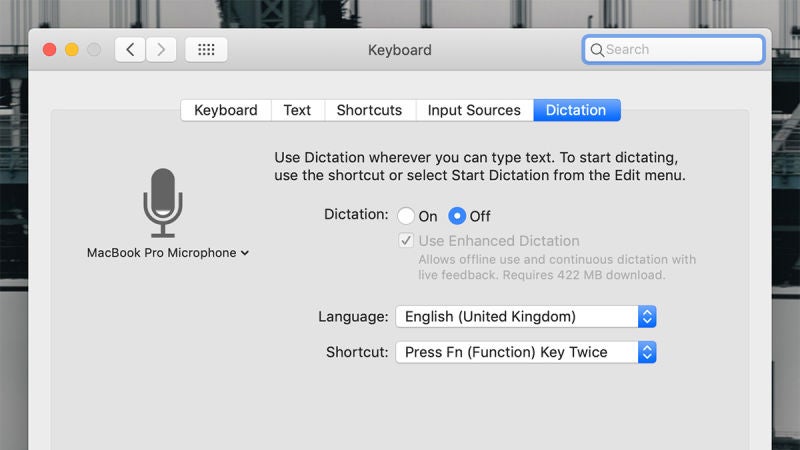Image resolution: width=800 pixels, height=450 pixels.
Task: Go back with the left arrow button
Action: [x=131, y=49]
